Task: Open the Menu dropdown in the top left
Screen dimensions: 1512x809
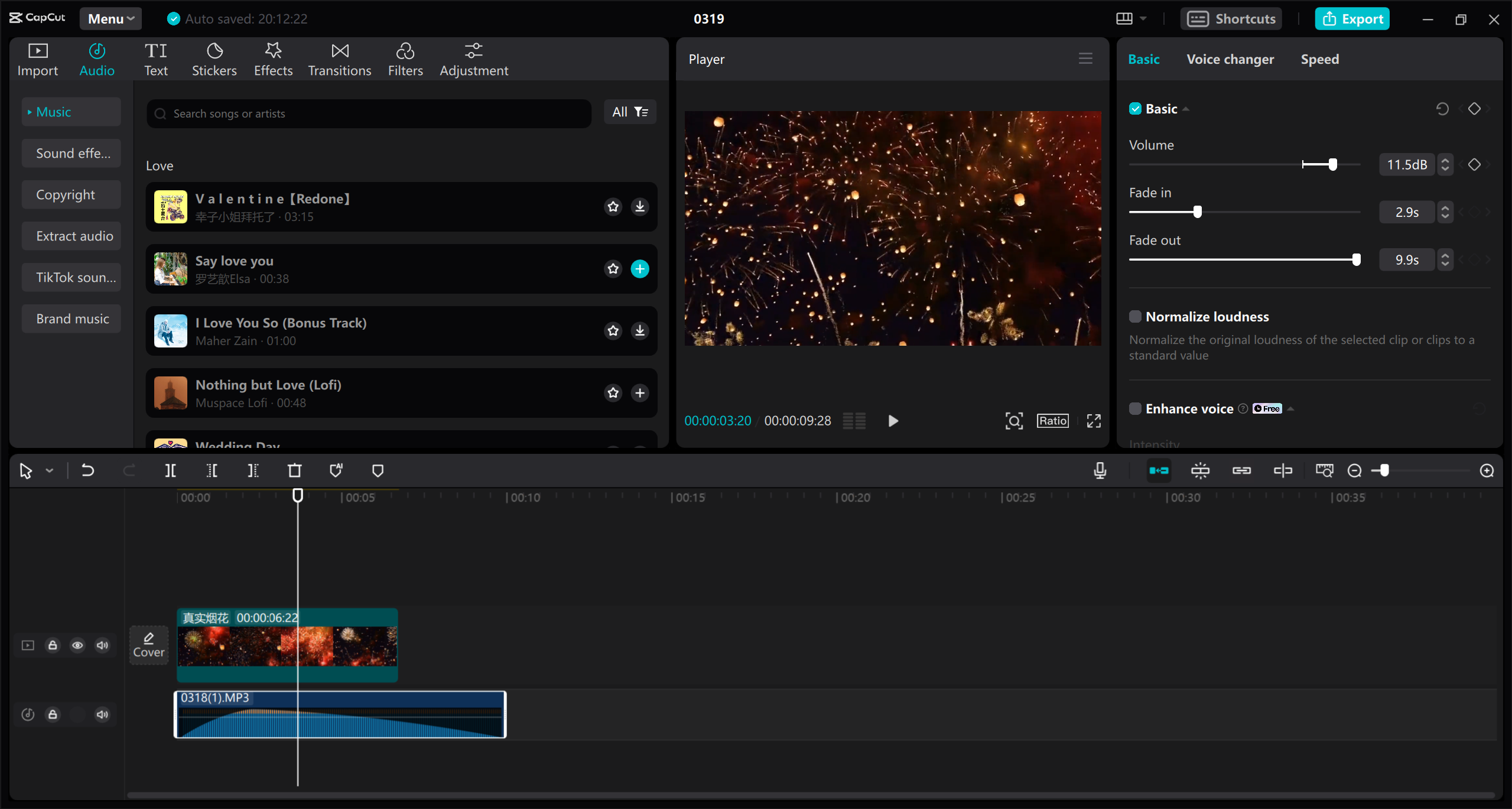Action: click(x=110, y=18)
